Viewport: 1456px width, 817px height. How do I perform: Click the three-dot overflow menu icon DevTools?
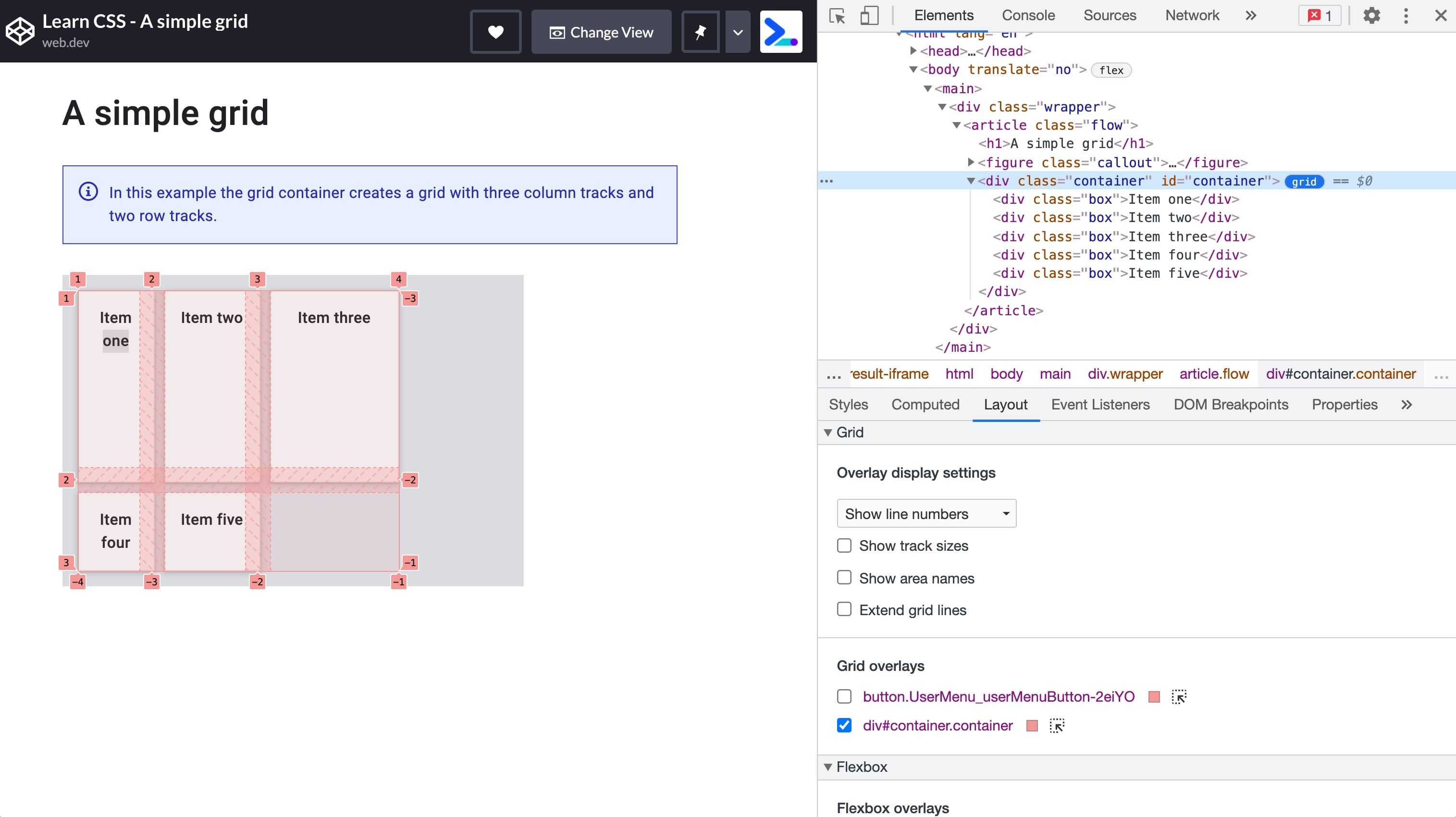click(x=1407, y=15)
